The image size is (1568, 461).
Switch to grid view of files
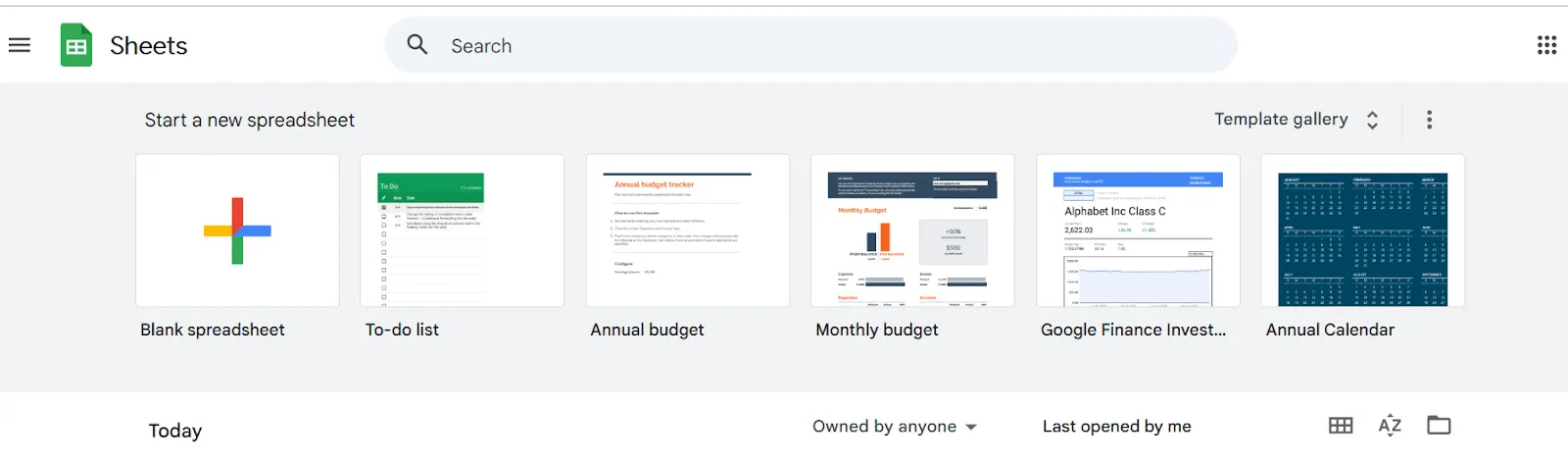(x=1341, y=426)
